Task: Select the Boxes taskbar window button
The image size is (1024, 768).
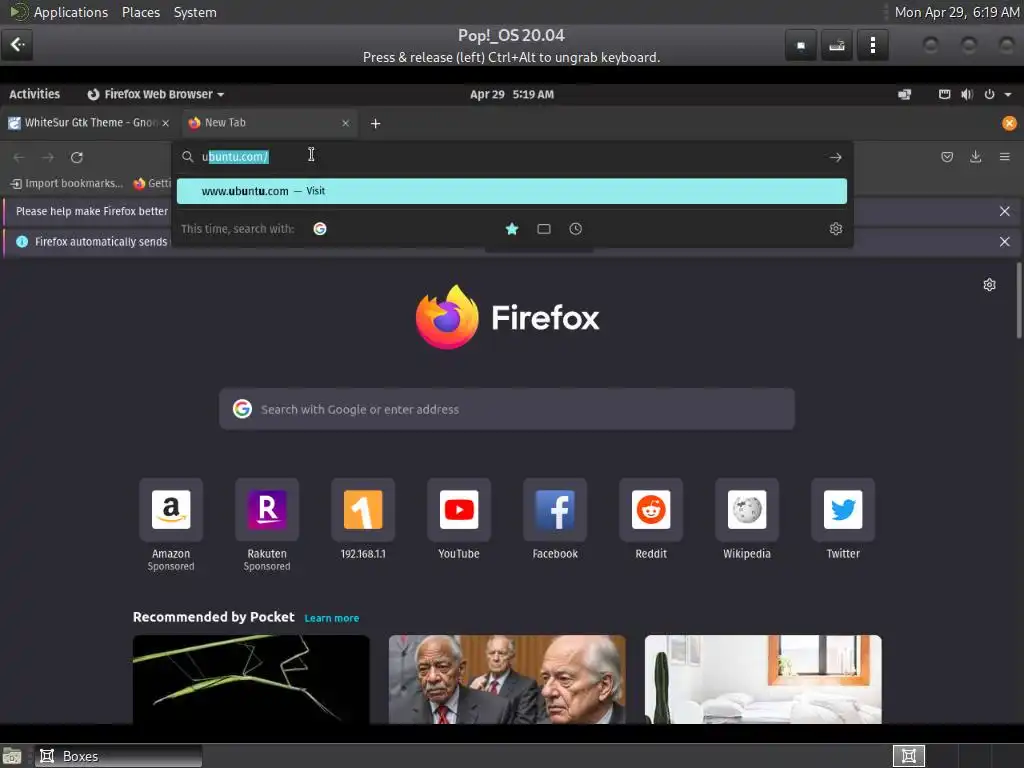Action: pos(118,756)
